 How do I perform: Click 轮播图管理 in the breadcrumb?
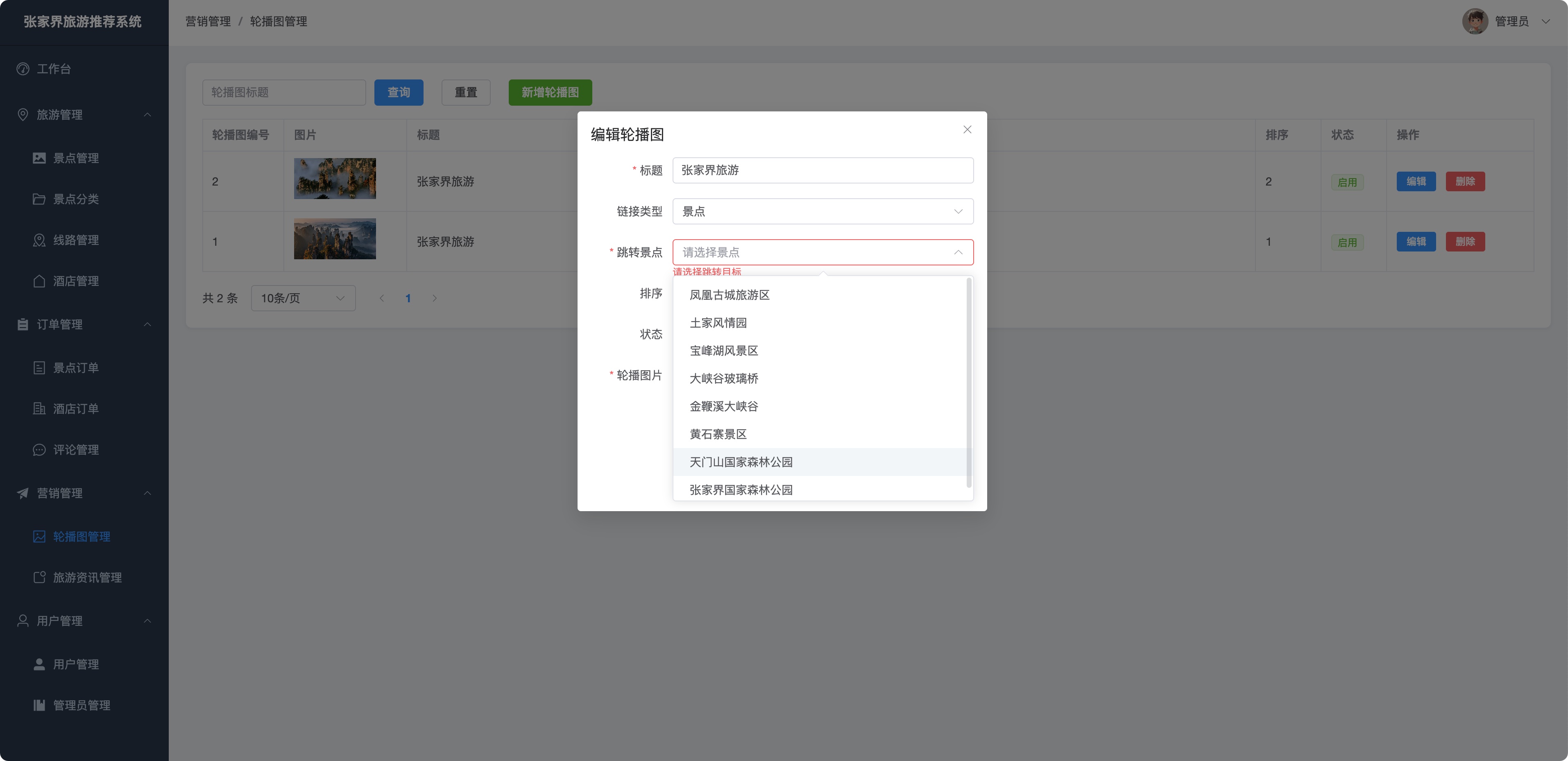tap(278, 21)
